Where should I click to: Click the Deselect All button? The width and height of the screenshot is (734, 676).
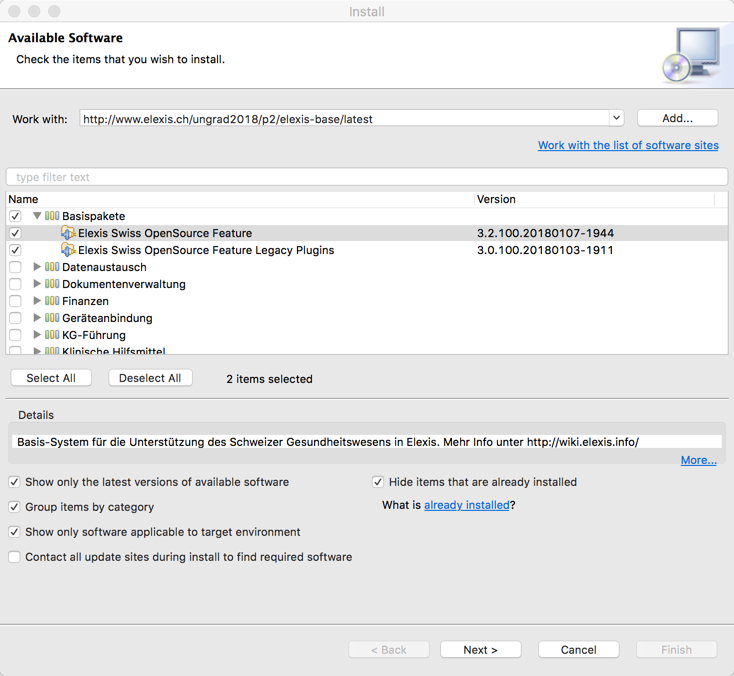150,378
